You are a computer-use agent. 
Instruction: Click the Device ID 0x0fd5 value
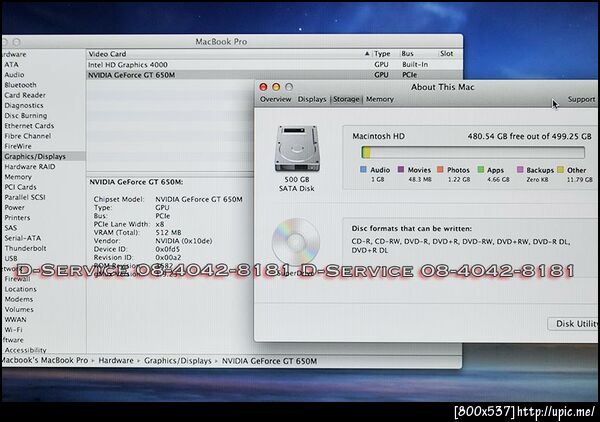coord(168,249)
